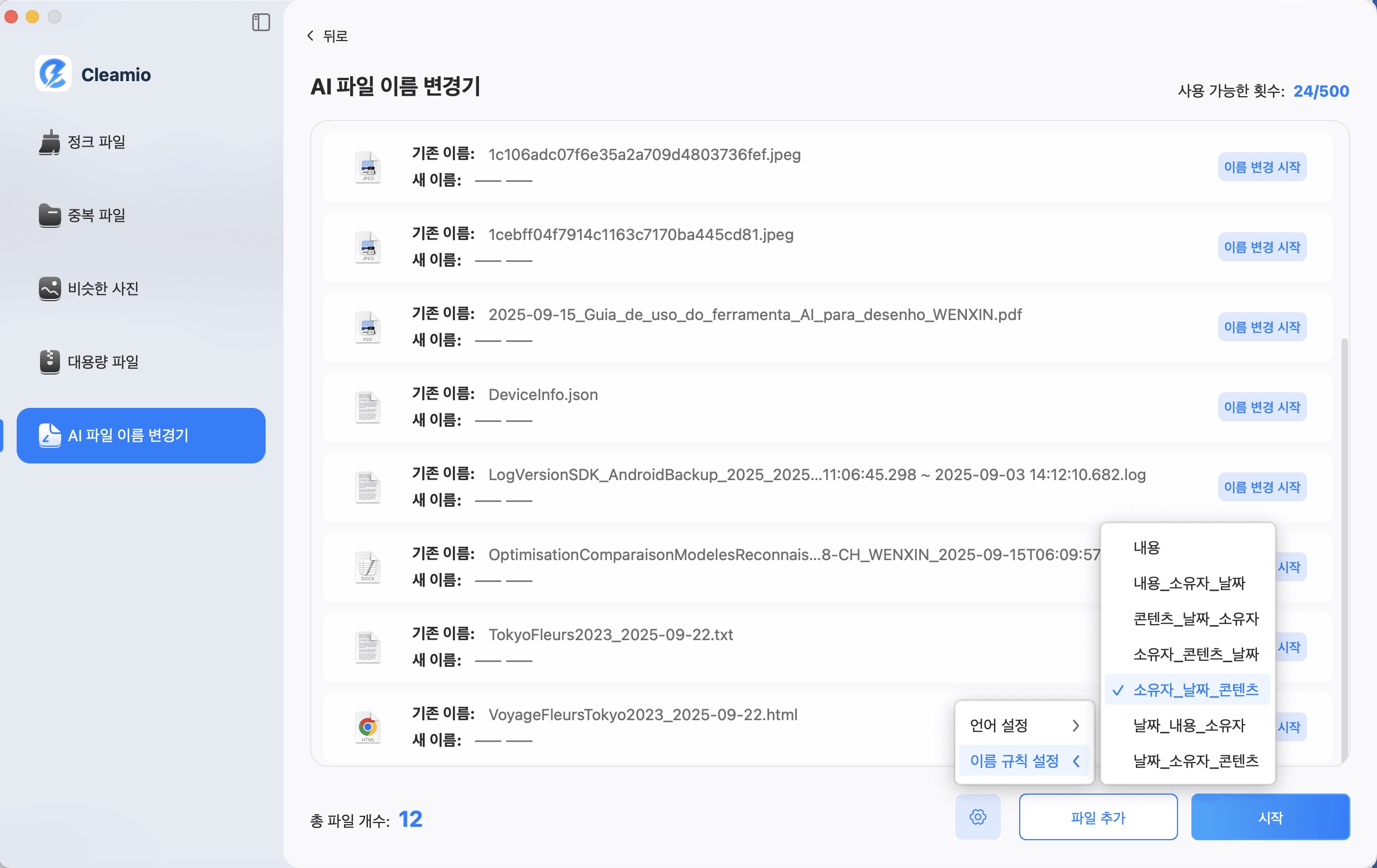The height and width of the screenshot is (868, 1377).
Task: Expand the 언어 설정 submenu chevron
Action: click(1077, 725)
